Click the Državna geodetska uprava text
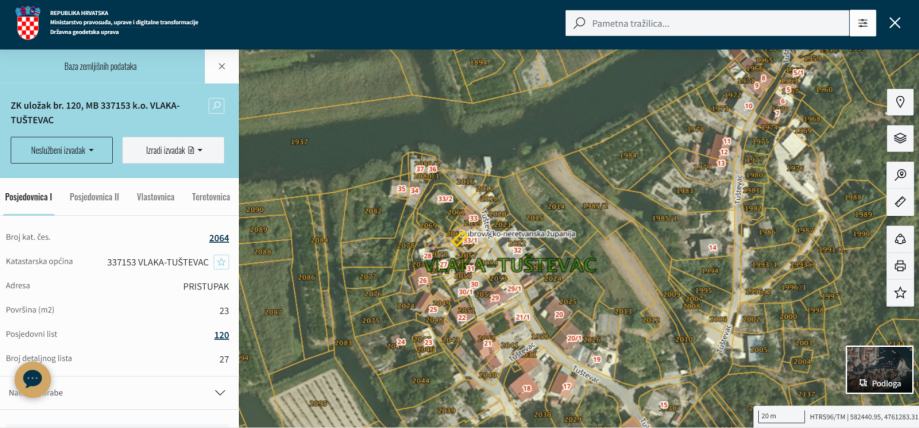This screenshot has width=919, height=428. (84, 32)
